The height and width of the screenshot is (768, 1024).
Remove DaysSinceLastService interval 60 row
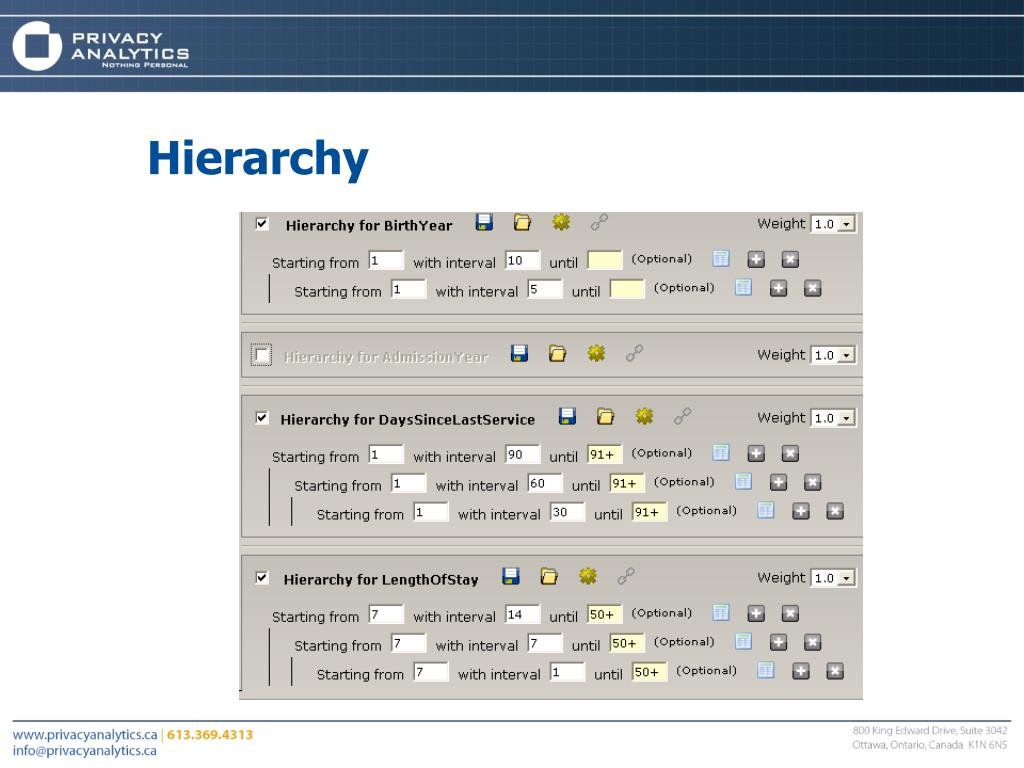[812, 482]
